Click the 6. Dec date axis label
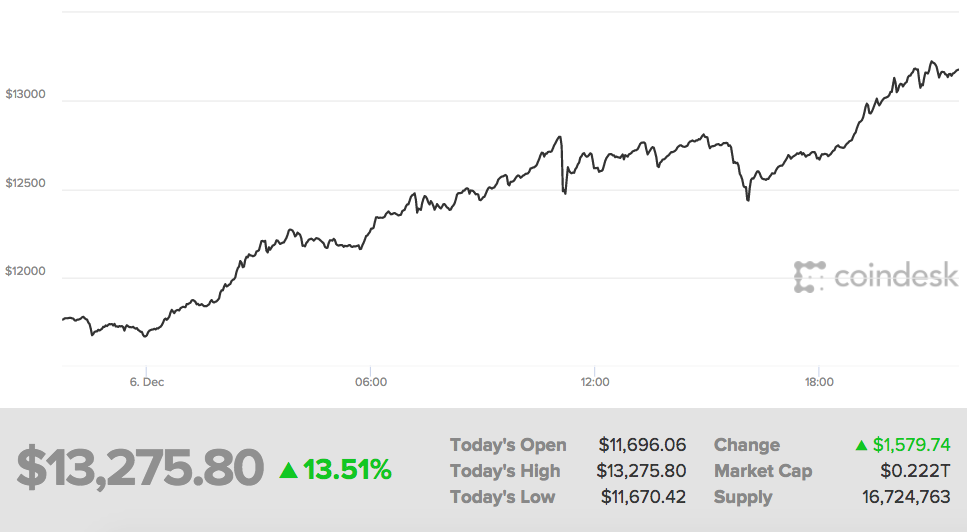Screen dimensions: 967x532 147,382
